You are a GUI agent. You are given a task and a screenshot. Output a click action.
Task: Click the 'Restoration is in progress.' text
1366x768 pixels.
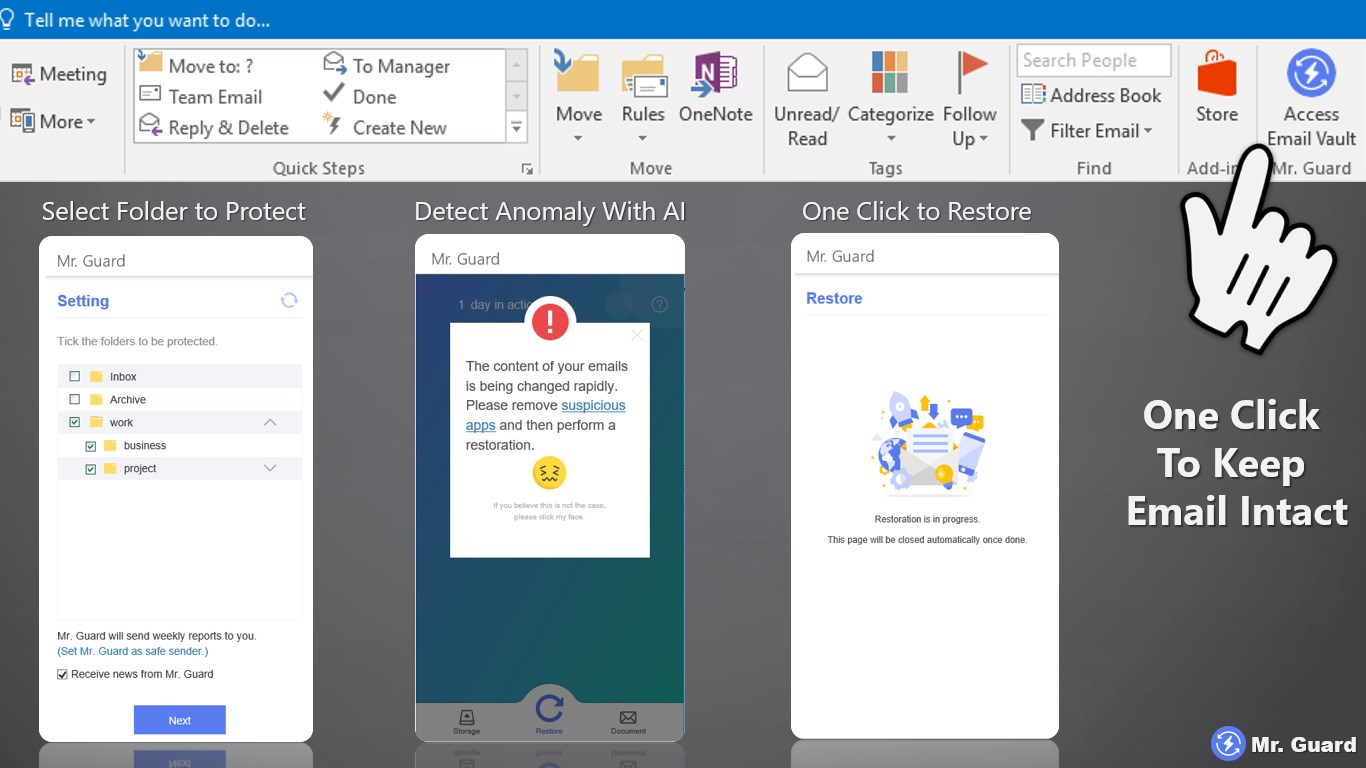coord(927,519)
